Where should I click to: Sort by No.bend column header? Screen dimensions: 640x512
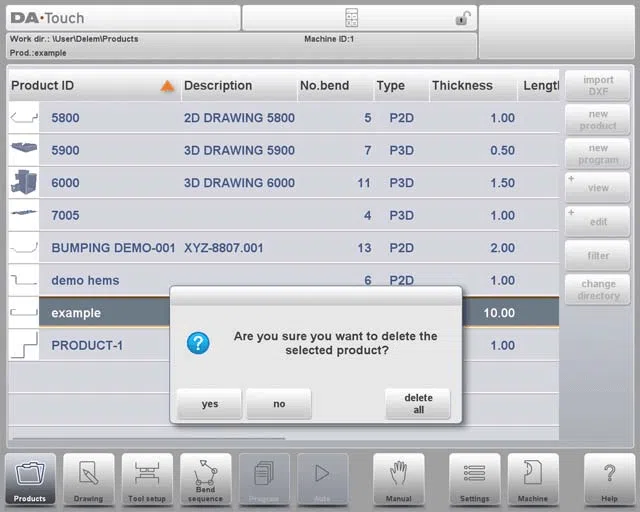336,86
